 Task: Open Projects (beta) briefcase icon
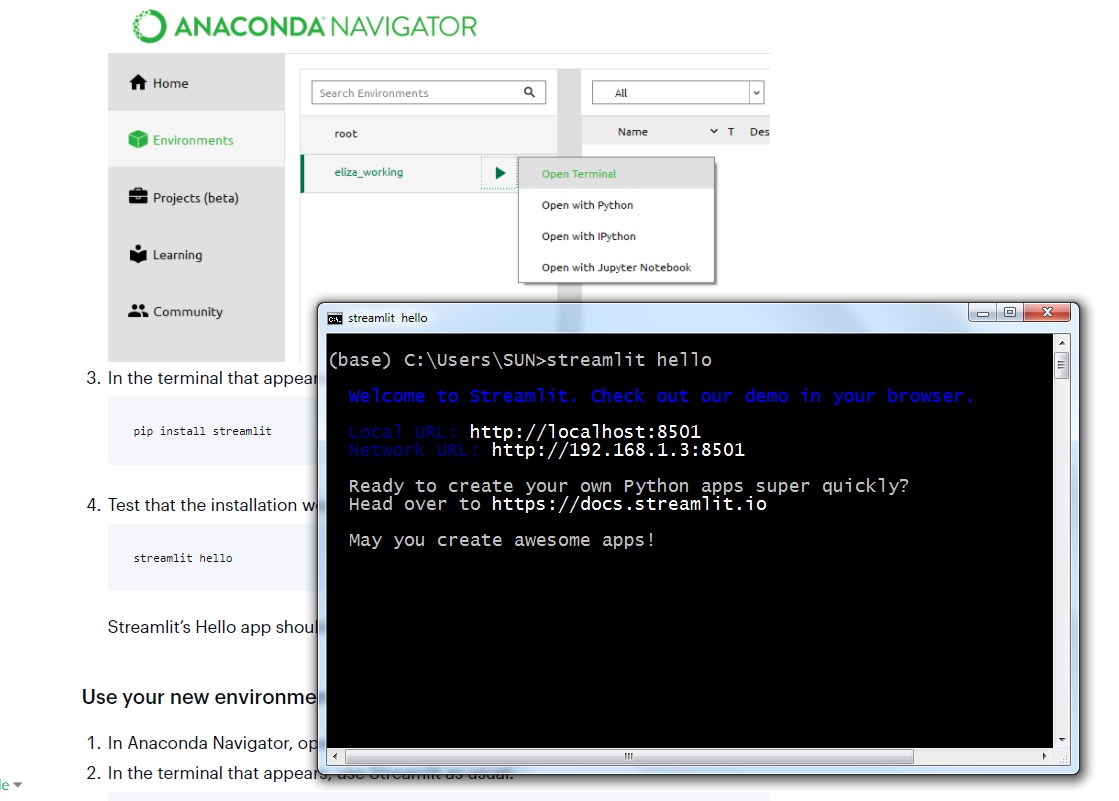click(138, 197)
